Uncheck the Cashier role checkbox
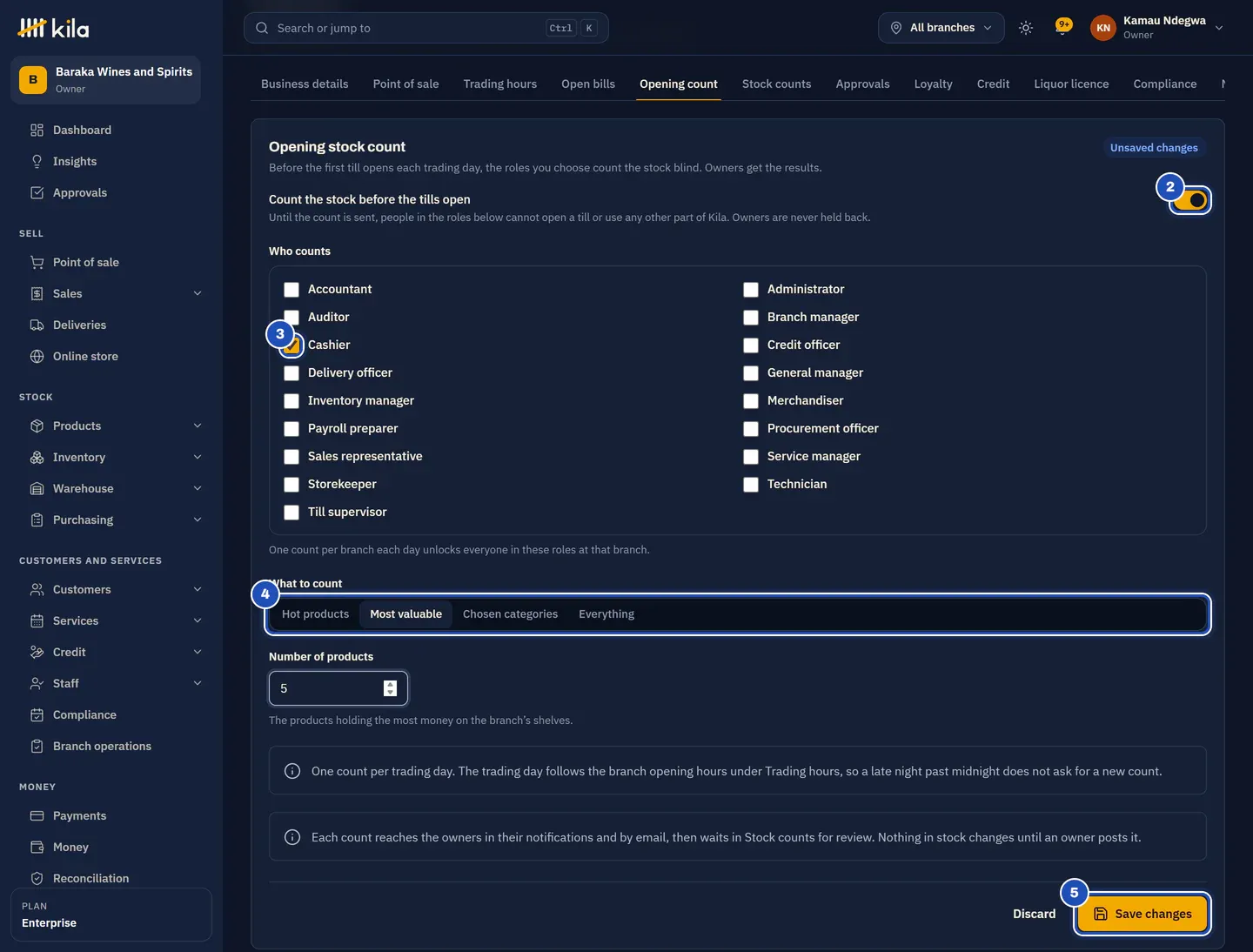1253x952 pixels. click(291, 345)
